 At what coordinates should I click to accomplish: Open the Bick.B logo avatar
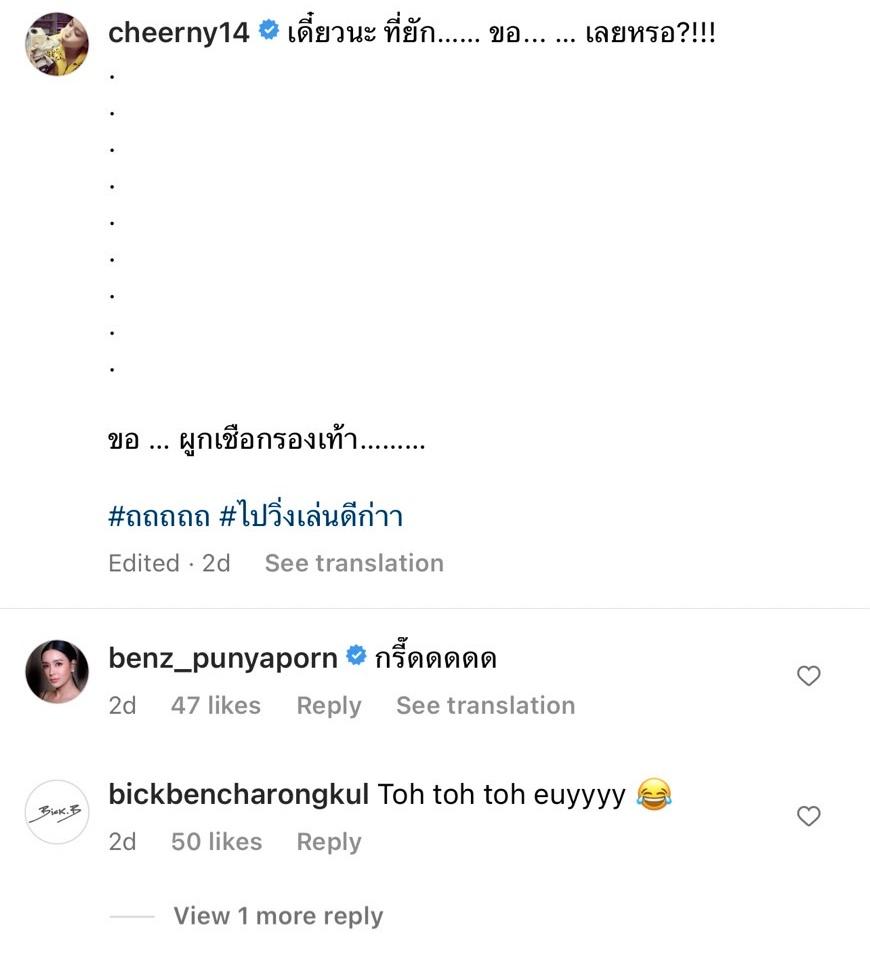point(57,812)
